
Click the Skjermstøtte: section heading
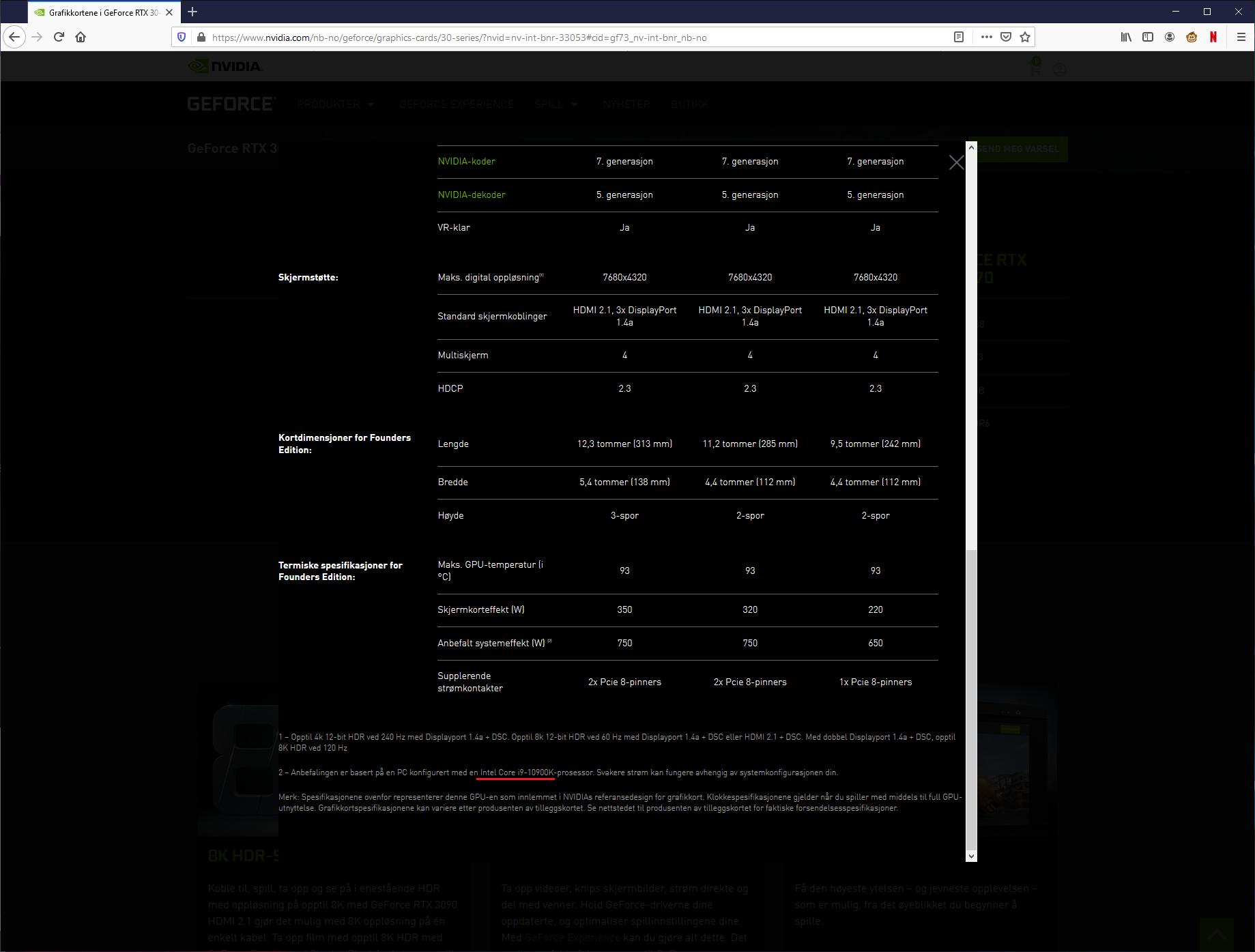click(308, 277)
